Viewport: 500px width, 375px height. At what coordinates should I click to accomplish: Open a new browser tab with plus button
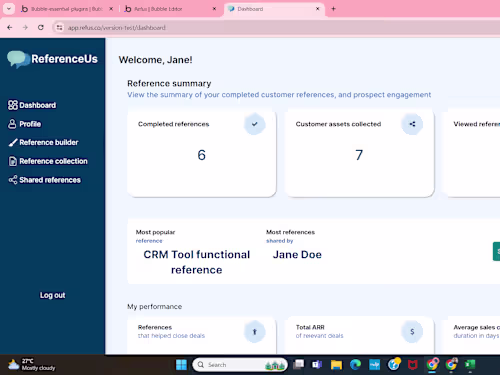[x=333, y=9]
